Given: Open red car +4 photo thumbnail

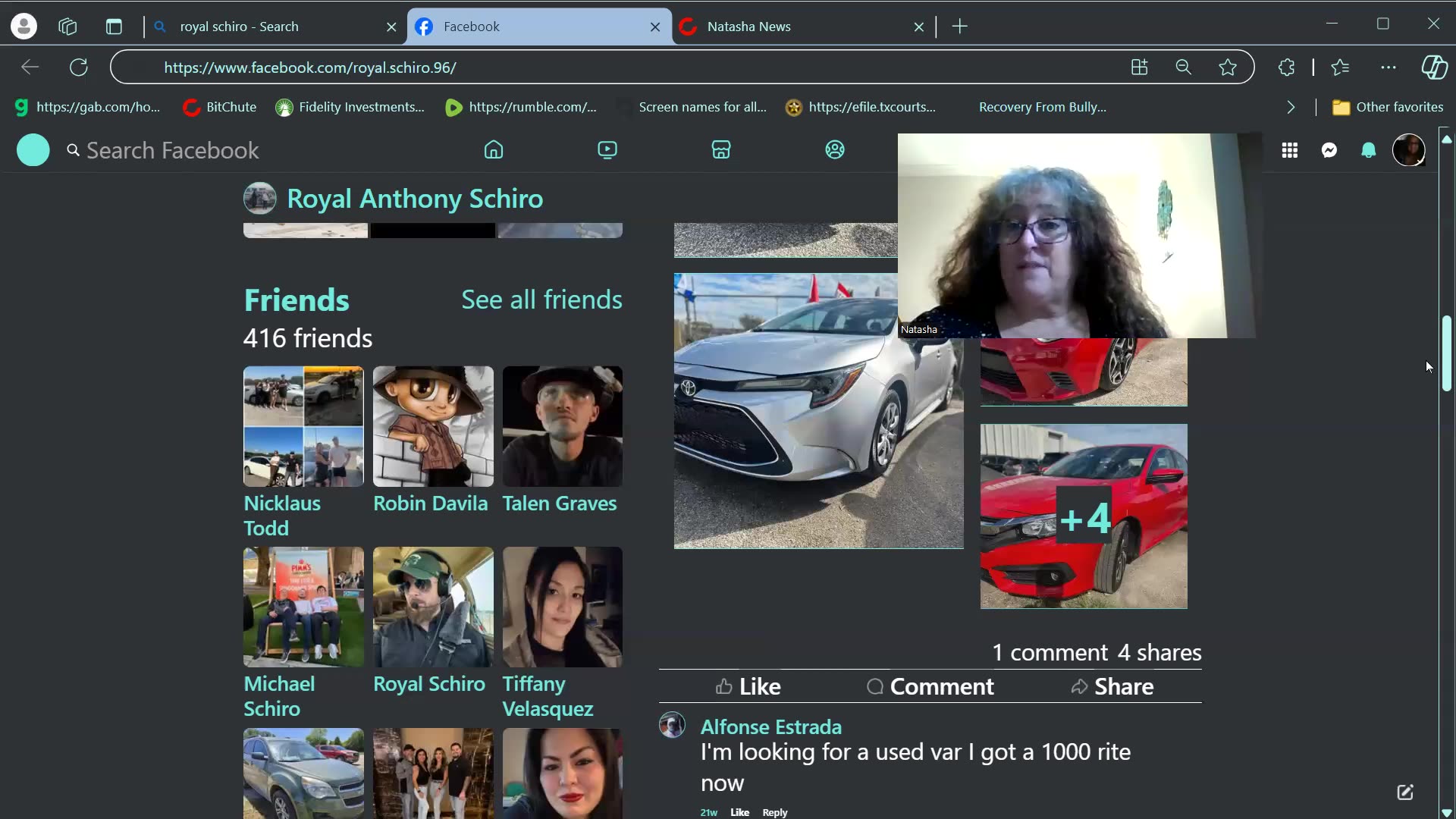Looking at the screenshot, I should [1084, 516].
